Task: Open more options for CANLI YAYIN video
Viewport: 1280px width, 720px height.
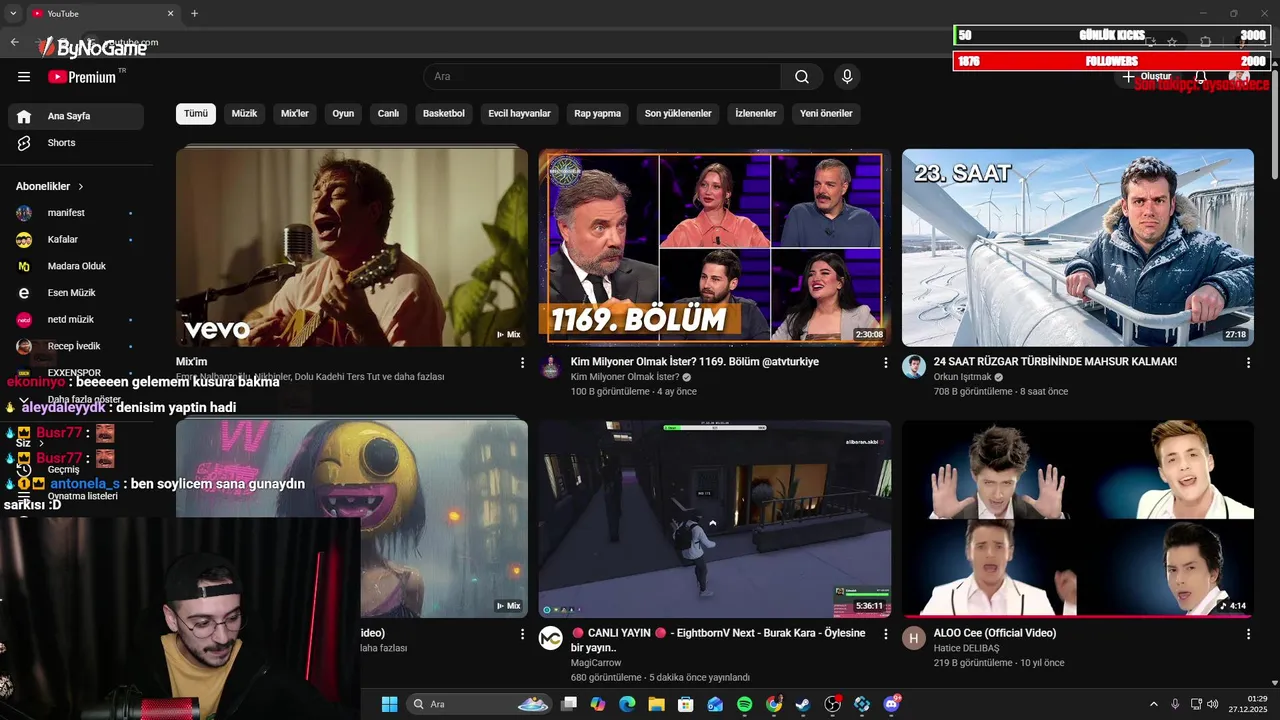Action: click(x=885, y=634)
